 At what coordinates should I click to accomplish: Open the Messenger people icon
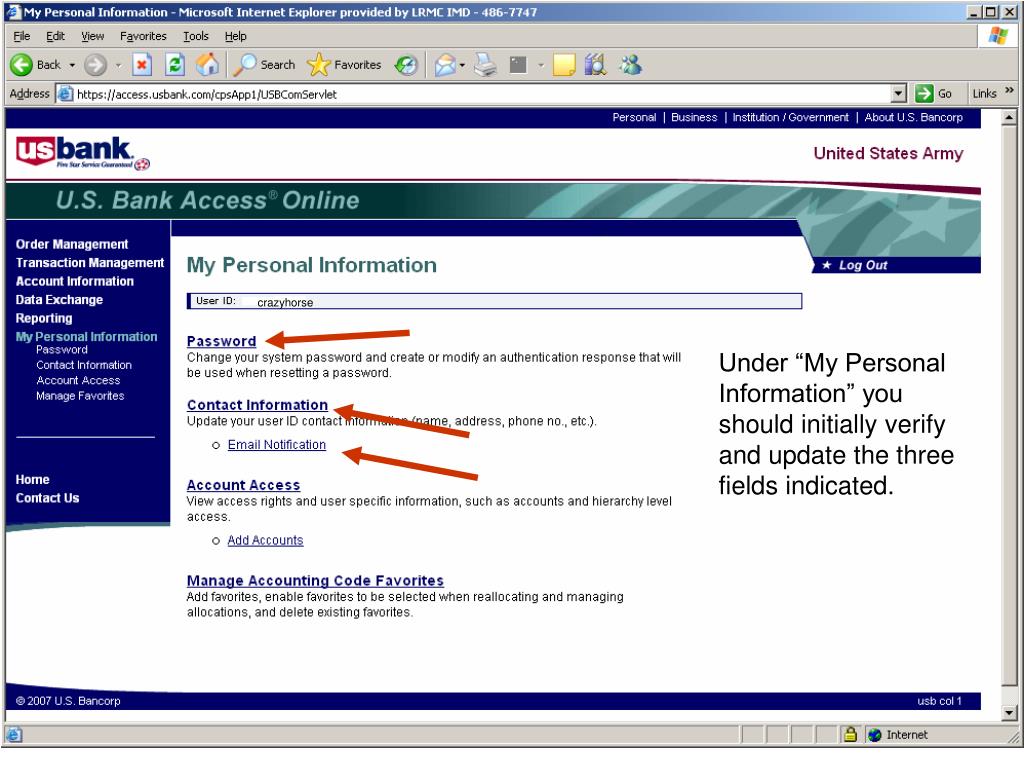click(631, 65)
